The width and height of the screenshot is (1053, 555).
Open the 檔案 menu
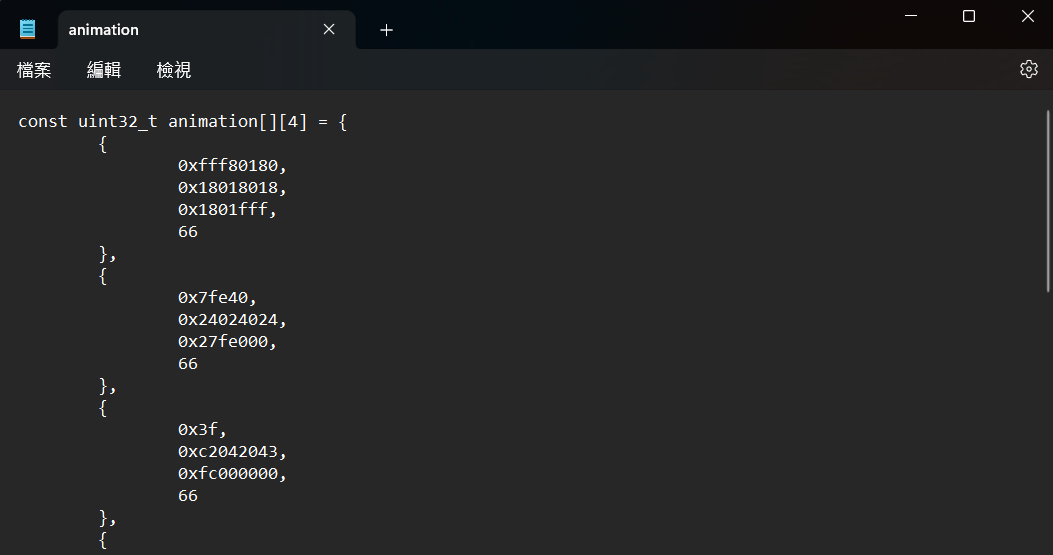pyautogui.click(x=34, y=70)
